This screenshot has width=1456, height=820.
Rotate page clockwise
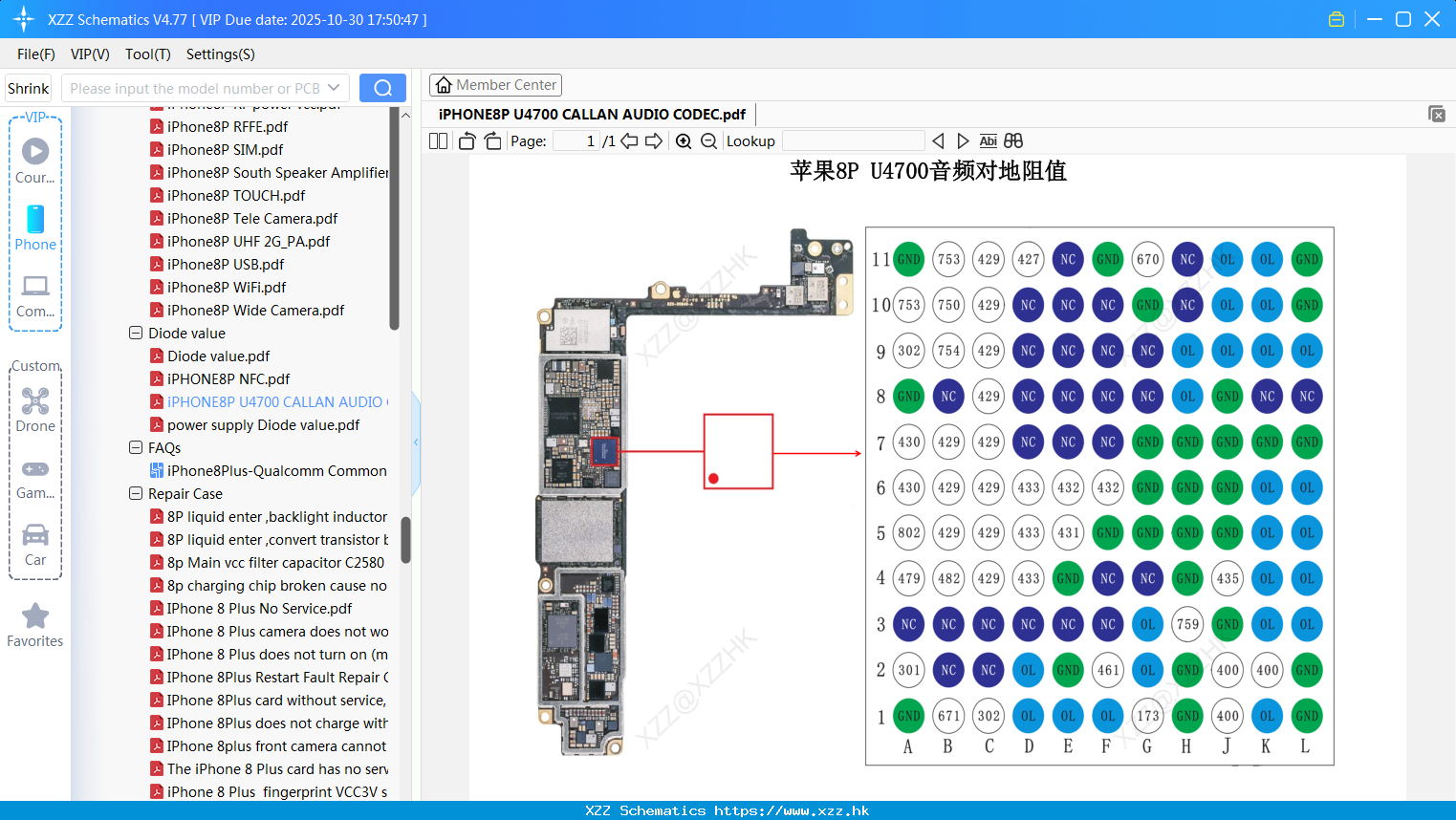pos(492,141)
